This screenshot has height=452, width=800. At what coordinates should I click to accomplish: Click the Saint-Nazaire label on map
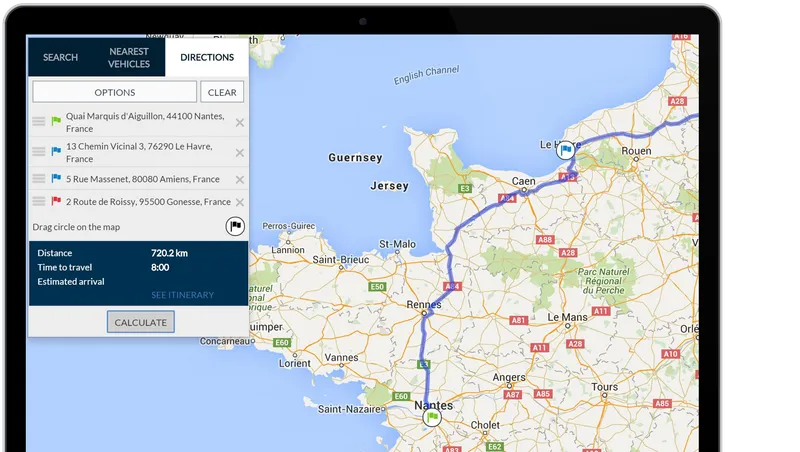pyautogui.click(x=349, y=409)
